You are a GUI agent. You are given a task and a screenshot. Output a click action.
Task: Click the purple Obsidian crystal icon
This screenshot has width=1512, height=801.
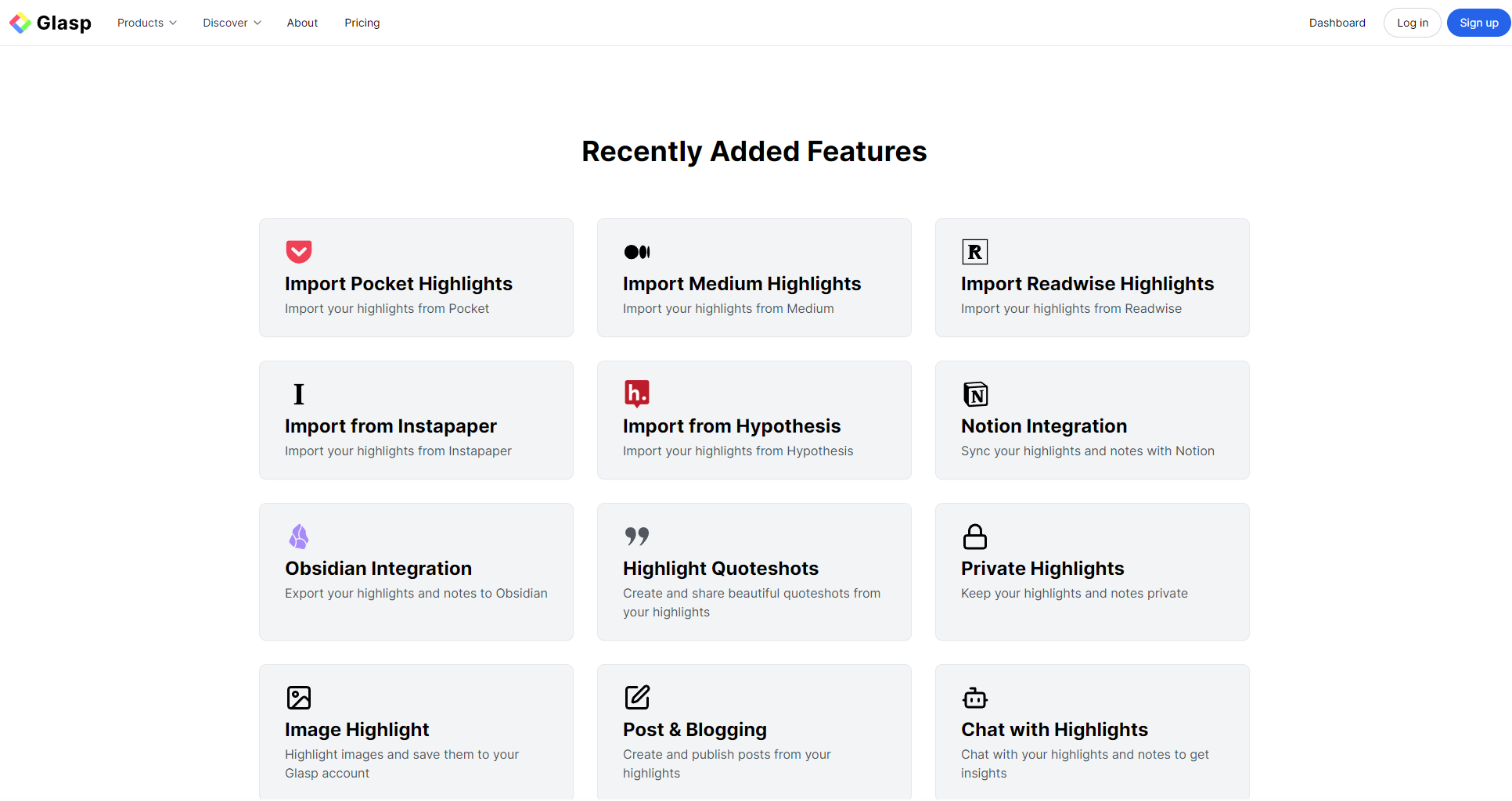click(x=298, y=537)
